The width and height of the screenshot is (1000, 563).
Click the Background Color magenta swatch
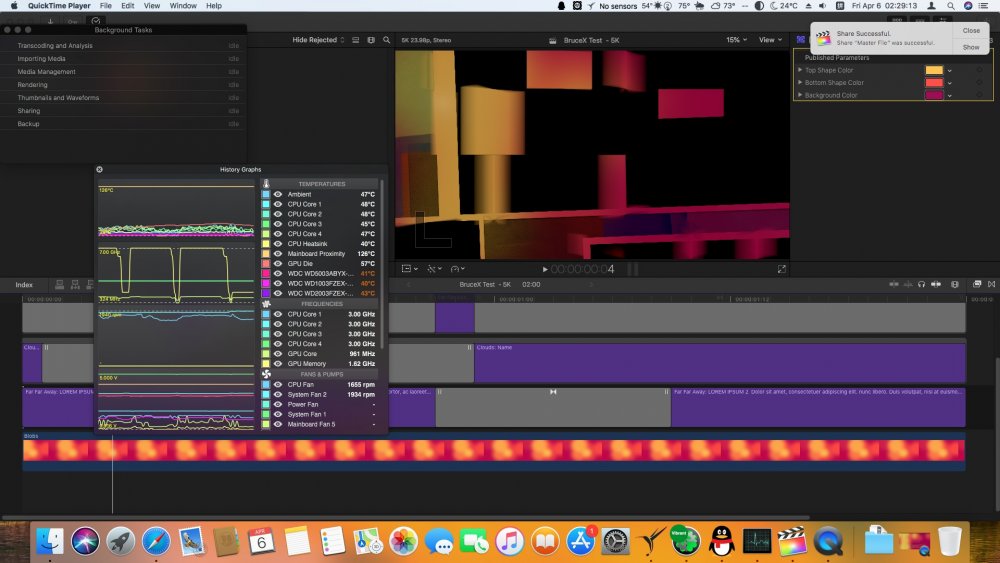[x=934, y=95]
